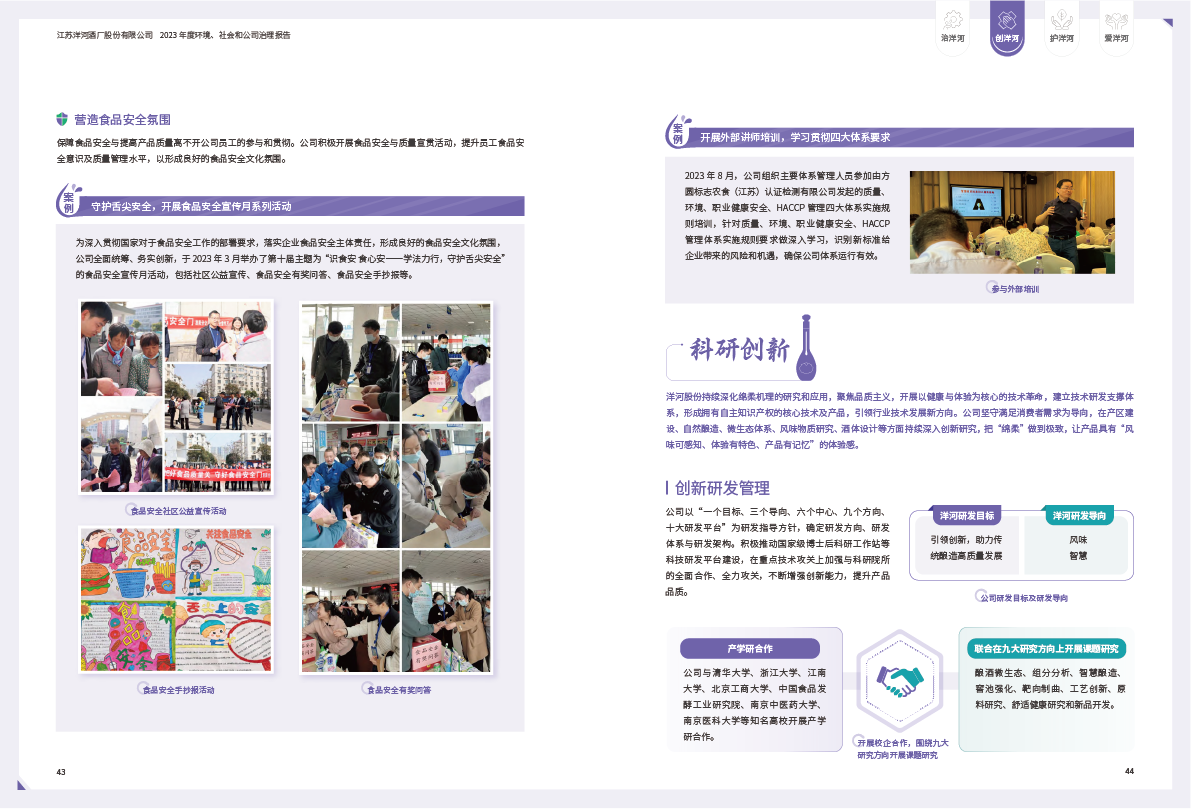Select the 护洋河 tab label

point(1061,39)
